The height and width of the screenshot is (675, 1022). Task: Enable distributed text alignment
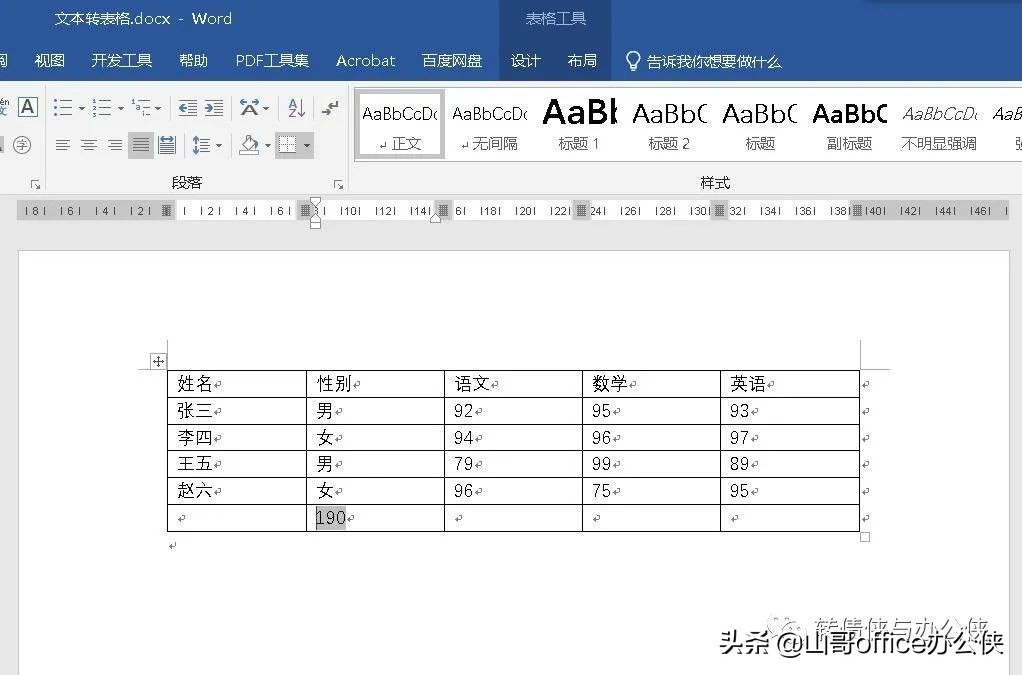166,143
